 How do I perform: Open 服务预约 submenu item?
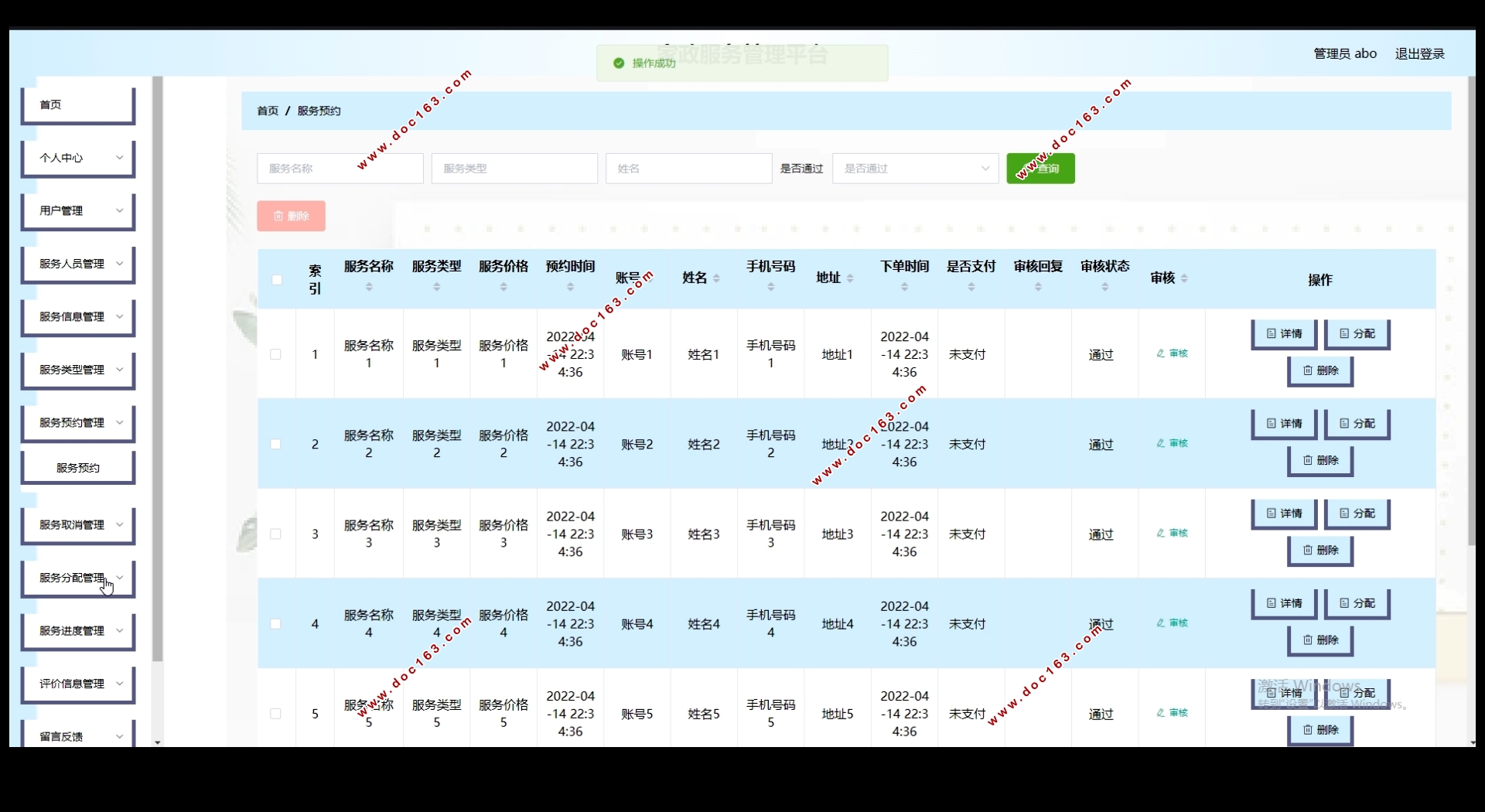pyautogui.click(x=78, y=468)
